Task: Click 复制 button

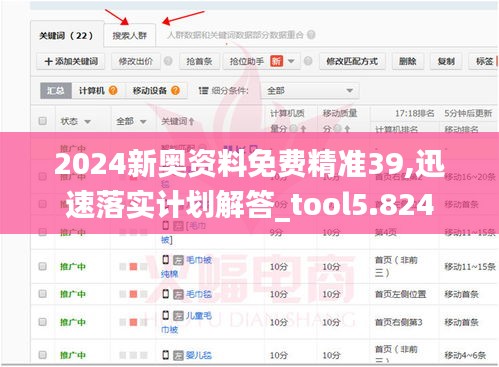Action: coord(446,61)
